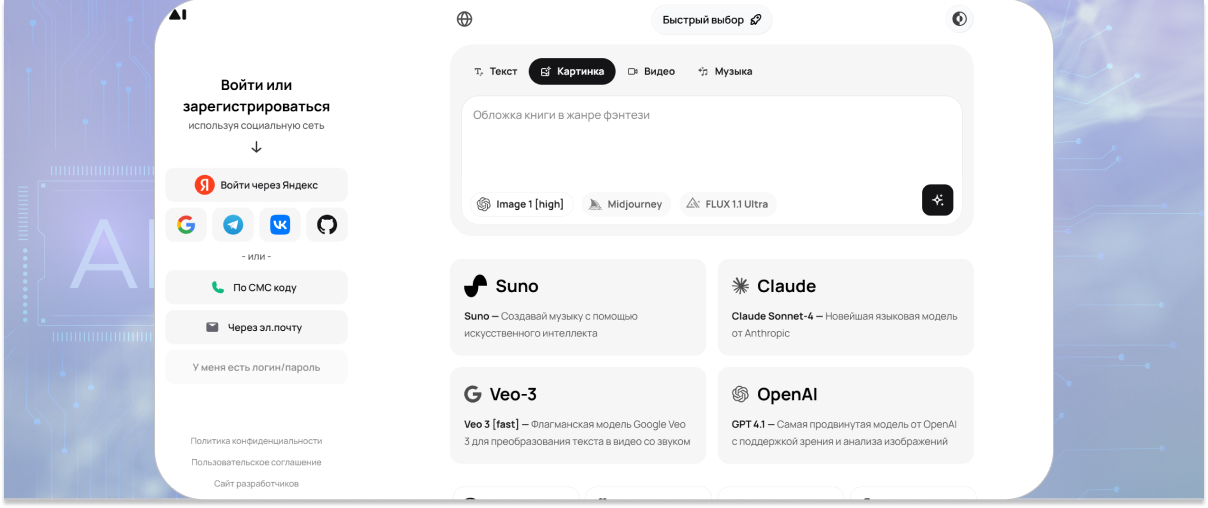The height and width of the screenshot is (508, 1208).
Task: Choose the FLUX 1.1 Ultra model
Action: coord(728,204)
